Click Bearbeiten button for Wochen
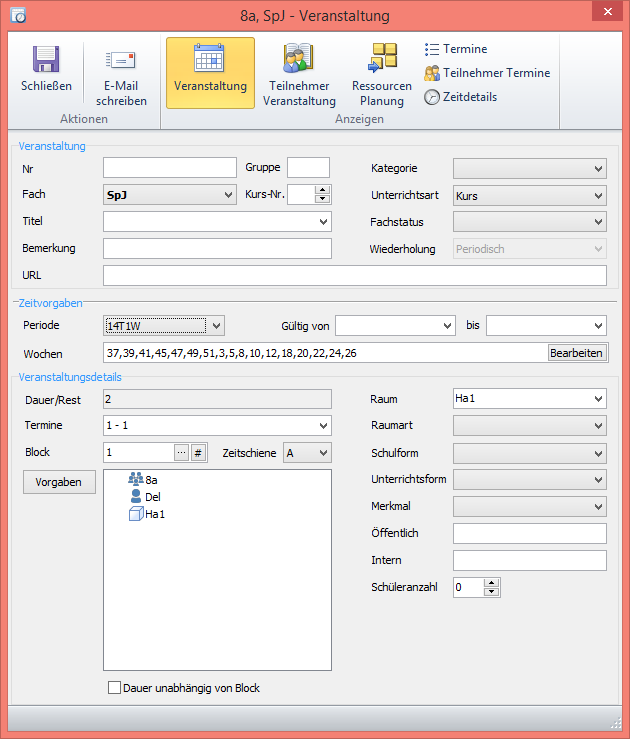The image size is (630, 739). click(x=576, y=353)
